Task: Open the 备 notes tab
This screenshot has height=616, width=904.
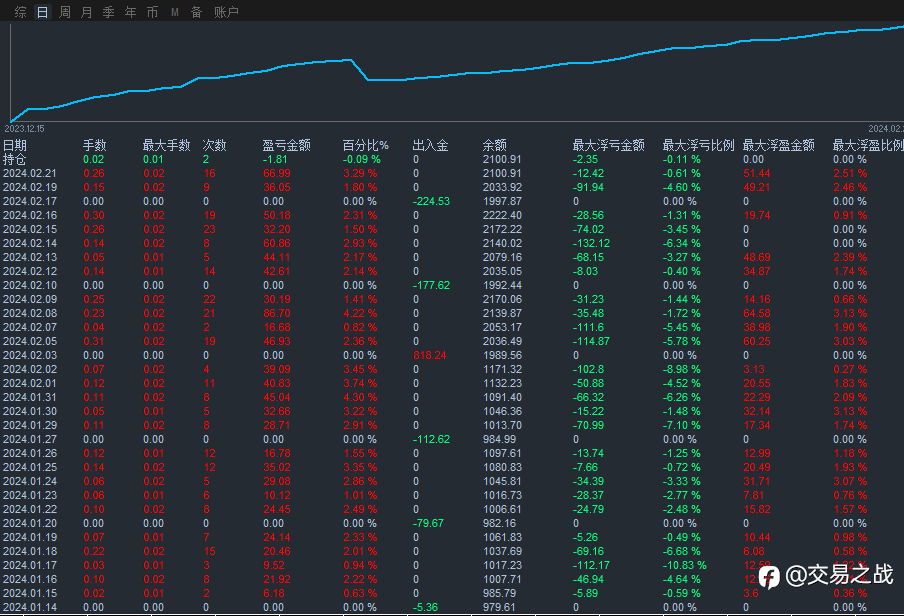Action: point(196,12)
